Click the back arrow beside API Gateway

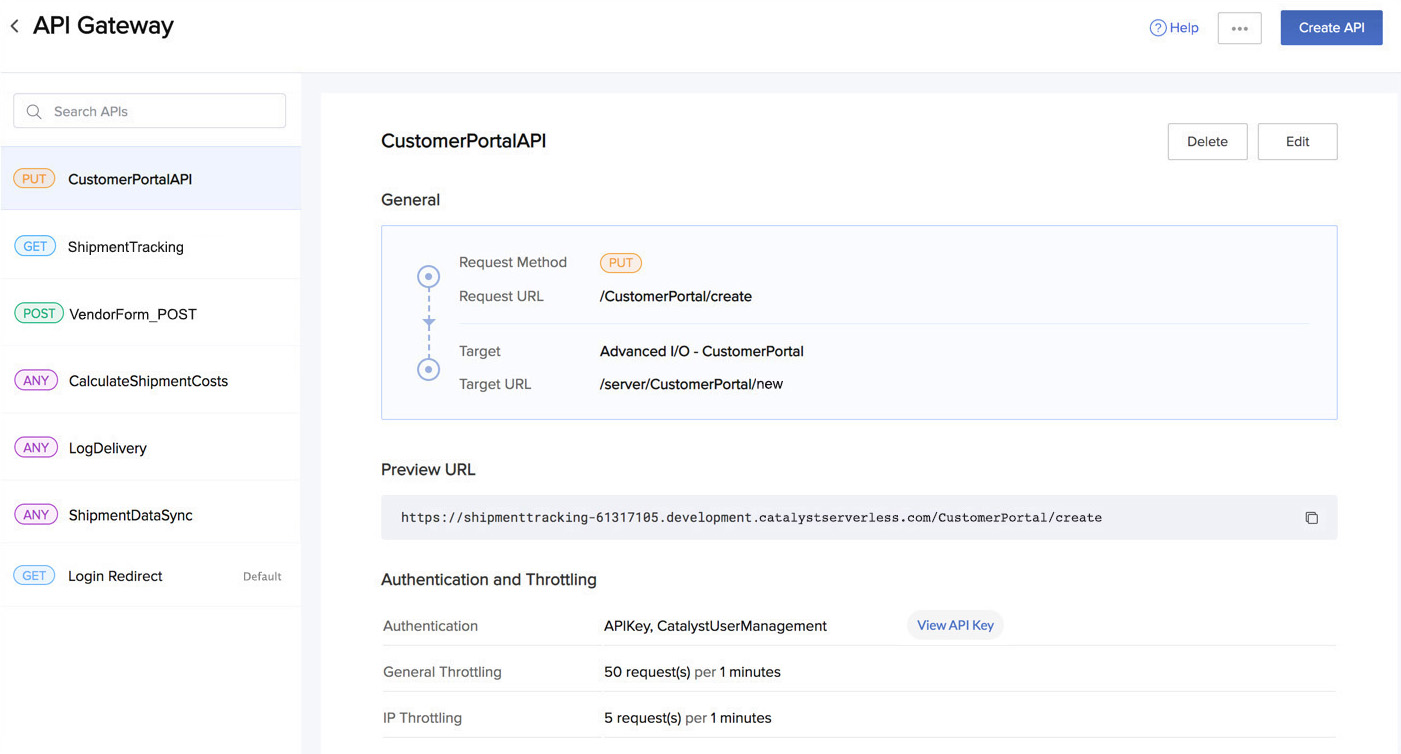pos(15,27)
